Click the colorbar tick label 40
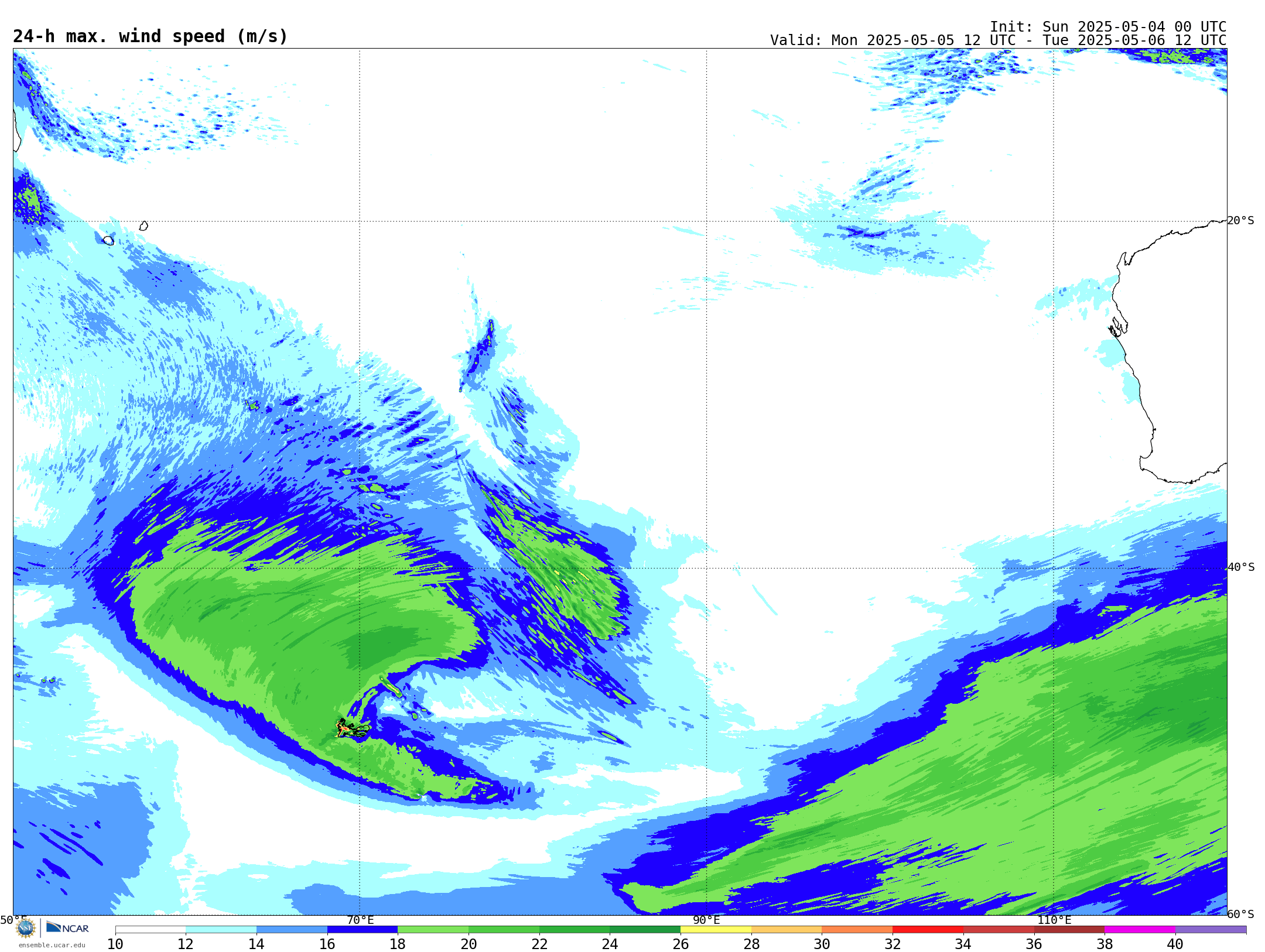This screenshot has height=952, width=1265. pos(1175,944)
